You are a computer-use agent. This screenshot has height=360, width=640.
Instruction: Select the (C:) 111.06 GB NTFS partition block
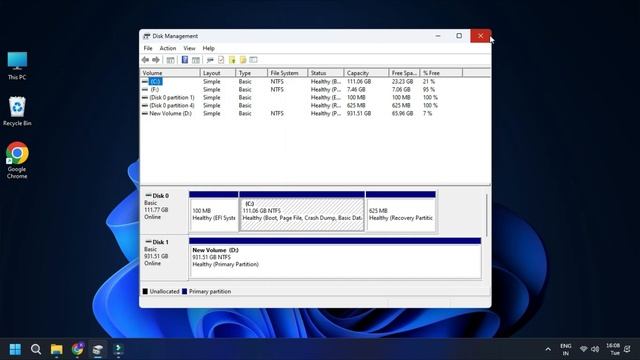302,211
